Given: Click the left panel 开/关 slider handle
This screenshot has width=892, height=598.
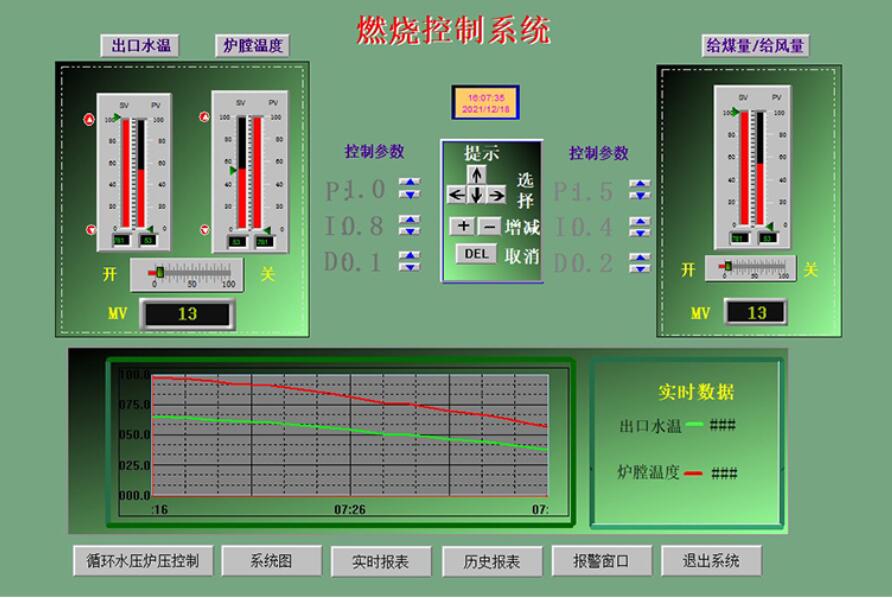Looking at the screenshot, I should (159, 272).
